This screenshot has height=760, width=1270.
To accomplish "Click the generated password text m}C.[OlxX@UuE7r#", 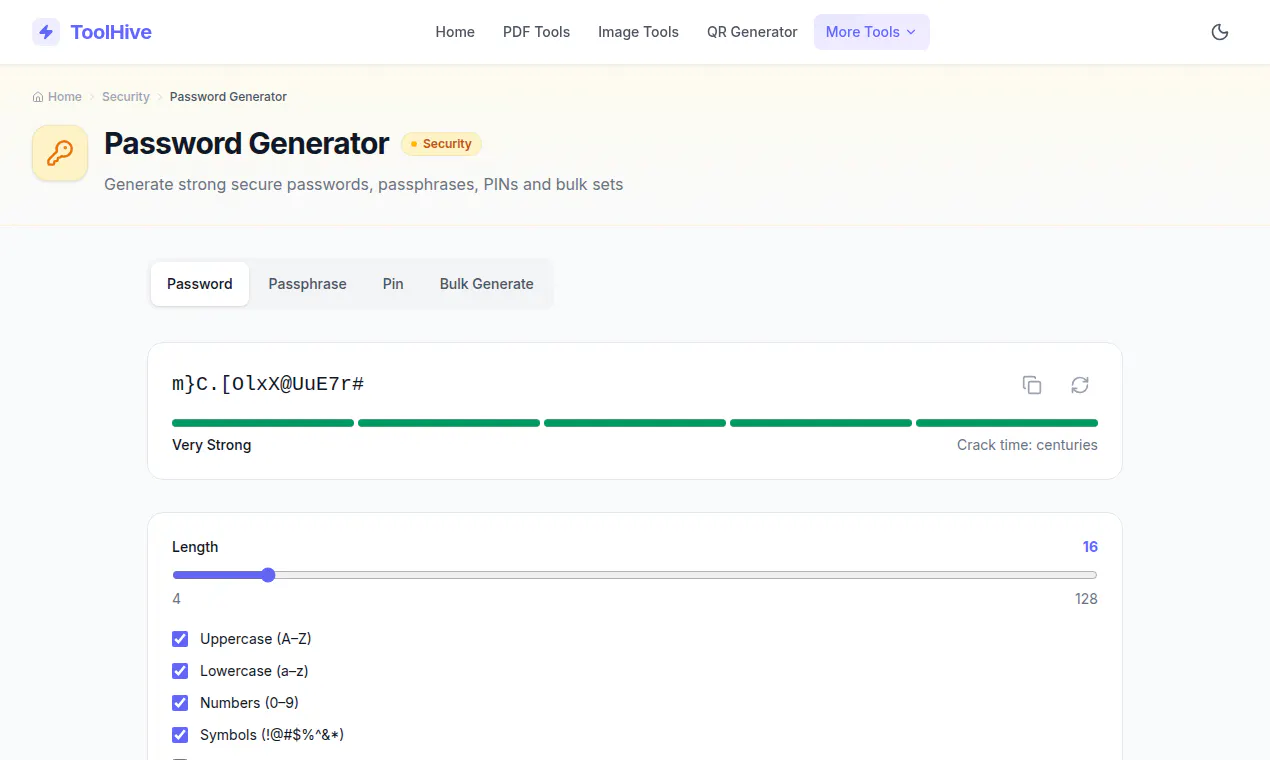I will click(268, 384).
